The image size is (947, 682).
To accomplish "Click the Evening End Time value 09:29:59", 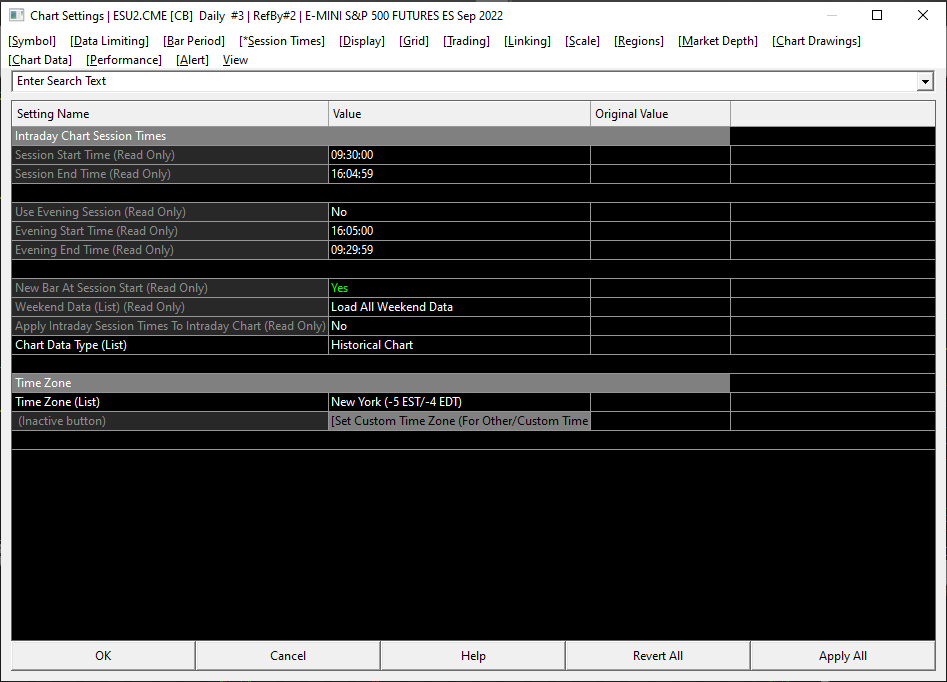I will coord(459,250).
